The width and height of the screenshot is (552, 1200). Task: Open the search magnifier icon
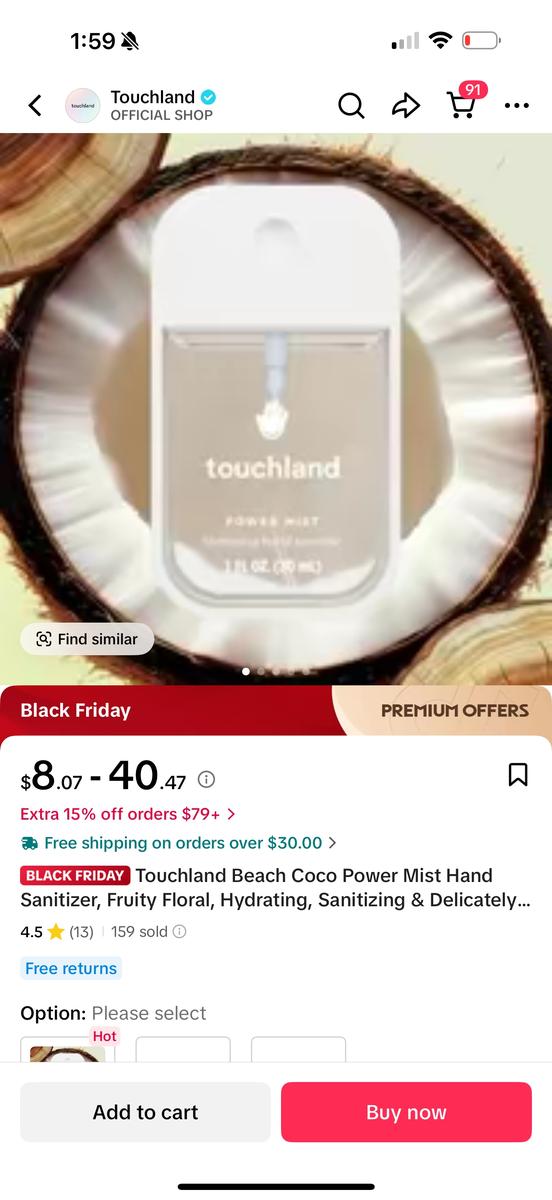coord(351,105)
